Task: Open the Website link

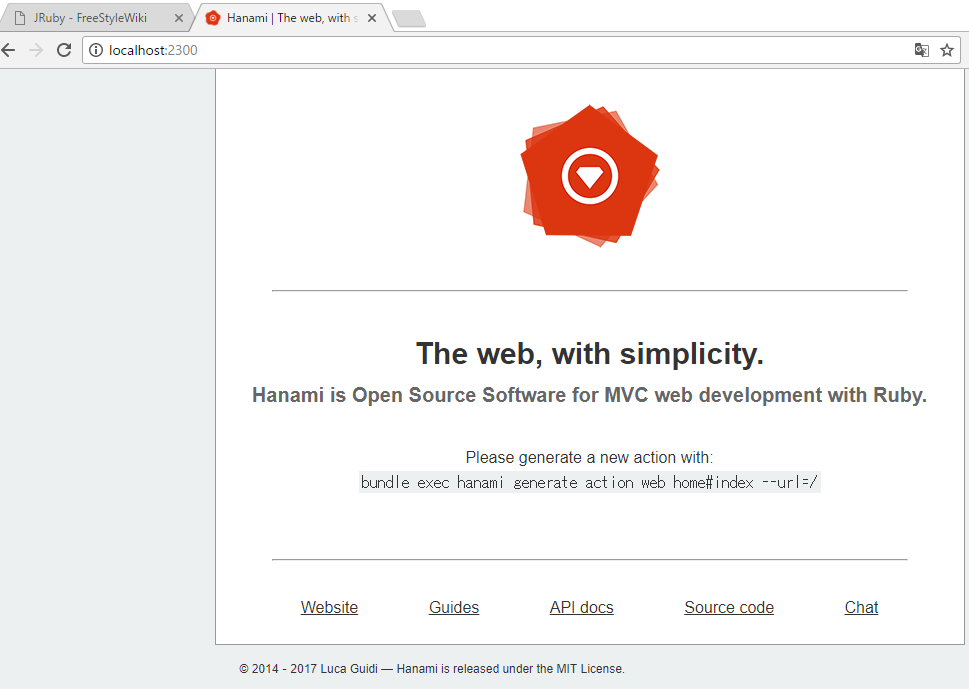Action: pos(329,607)
